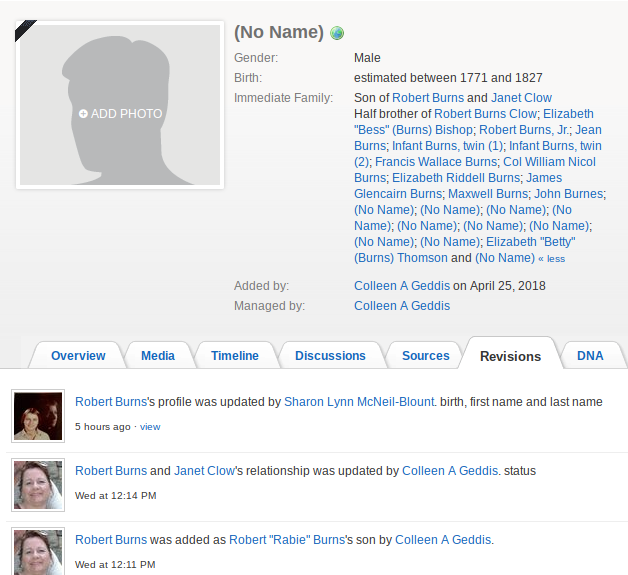Select the Sources tab
This screenshot has height=575, width=628.
click(x=426, y=356)
